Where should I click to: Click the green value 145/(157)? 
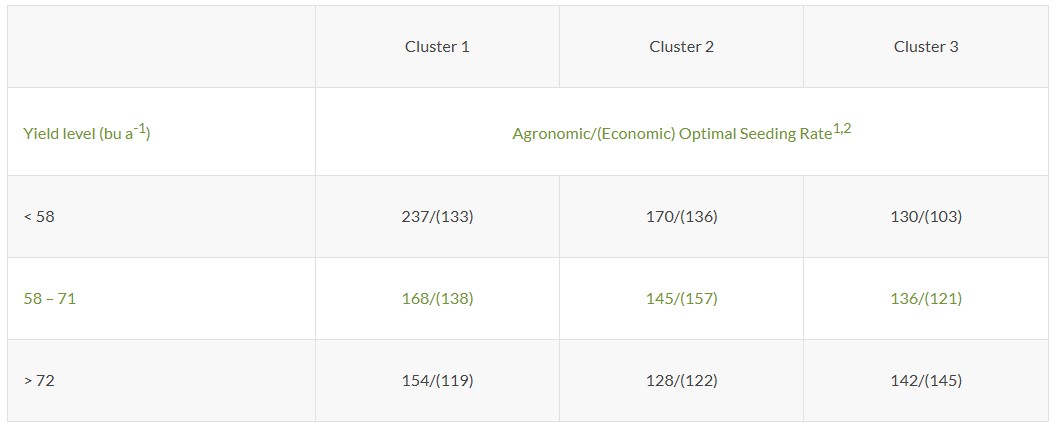(x=681, y=299)
